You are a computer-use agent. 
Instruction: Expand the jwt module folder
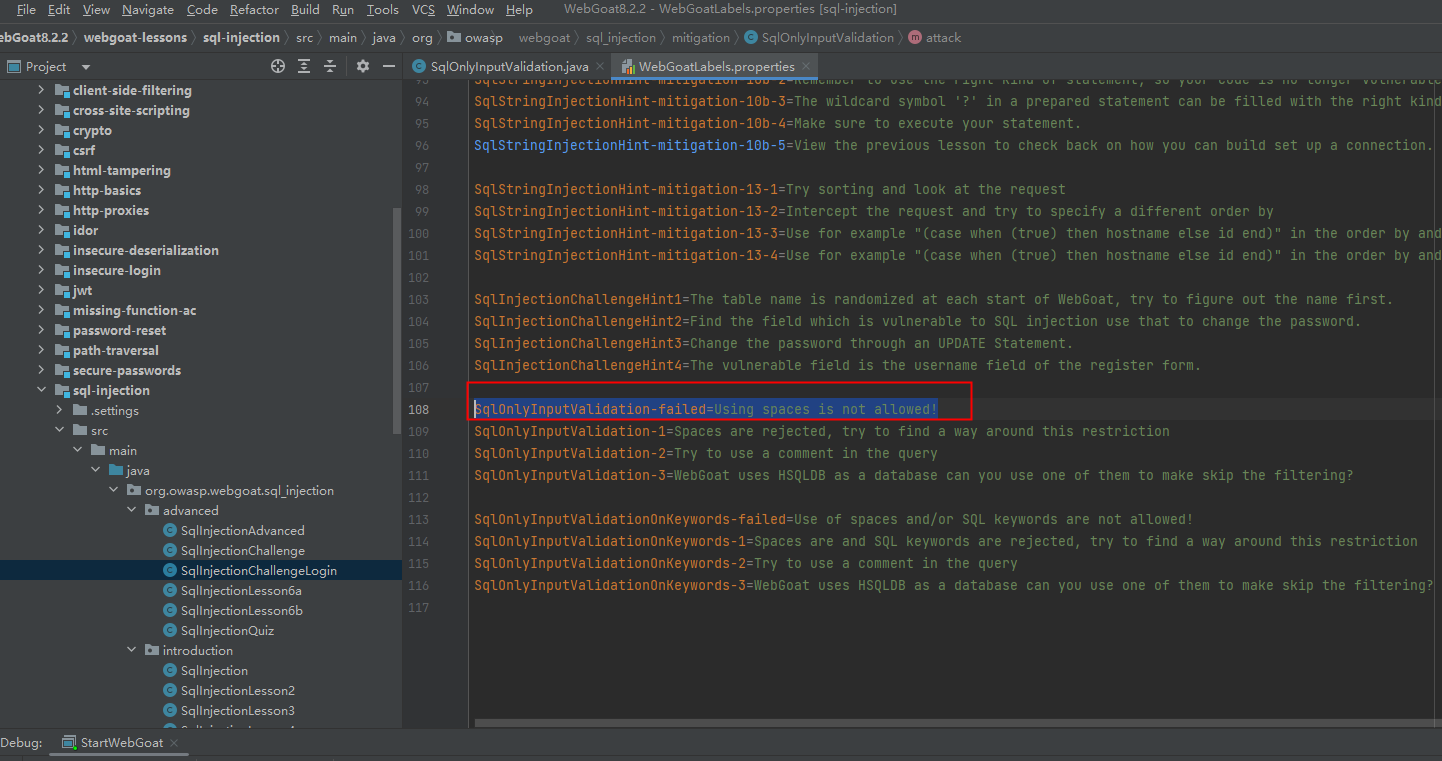[41, 290]
